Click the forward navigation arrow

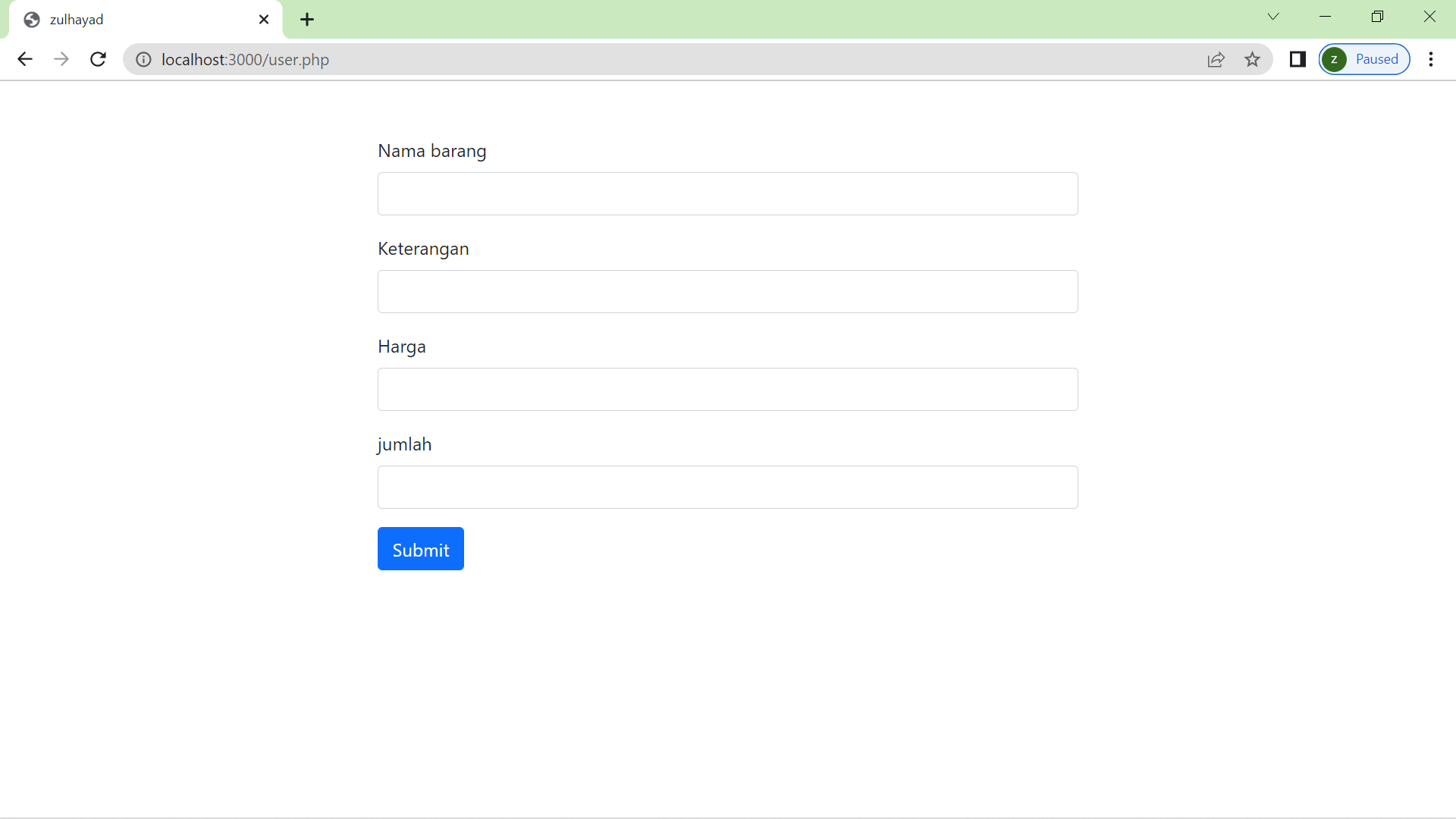pos(61,59)
